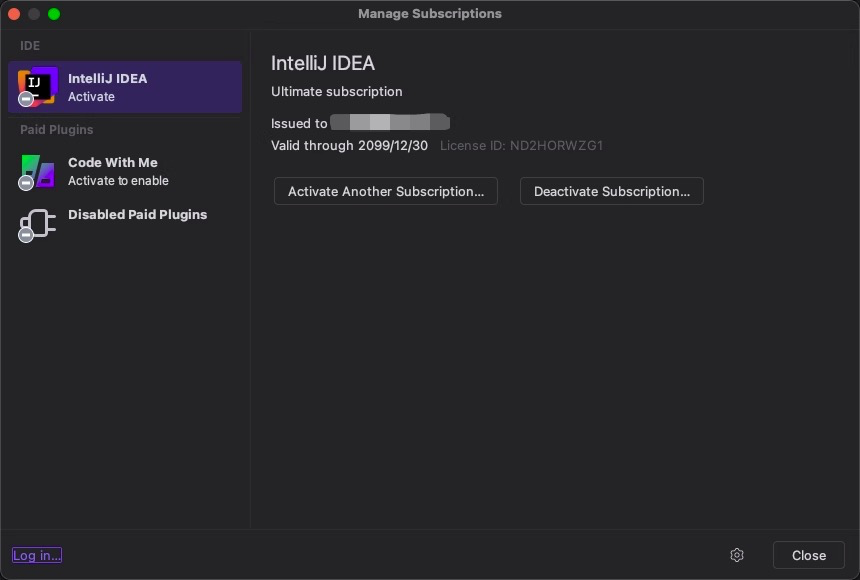Select the Disabled Paid Plugins label
The image size is (860, 580).
(x=137, y=214)
